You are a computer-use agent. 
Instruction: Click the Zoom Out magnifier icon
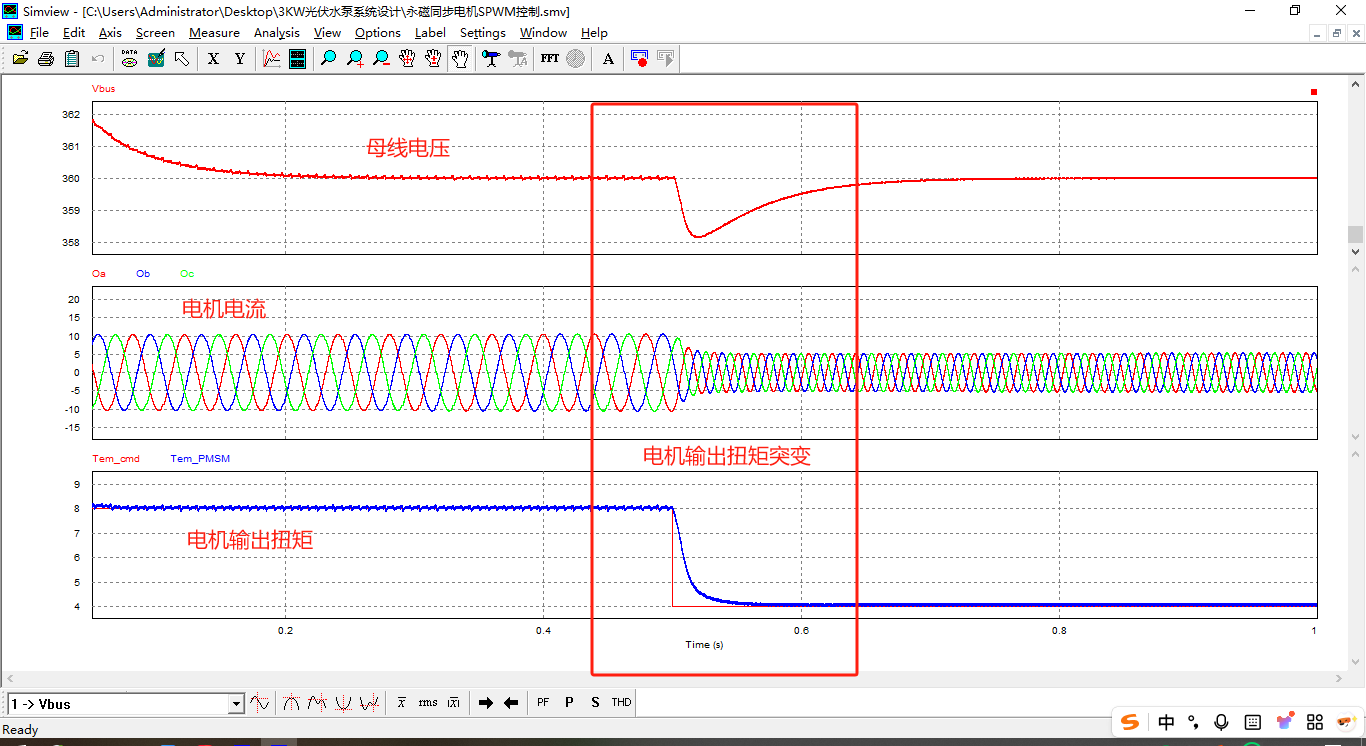coord(381,59)
